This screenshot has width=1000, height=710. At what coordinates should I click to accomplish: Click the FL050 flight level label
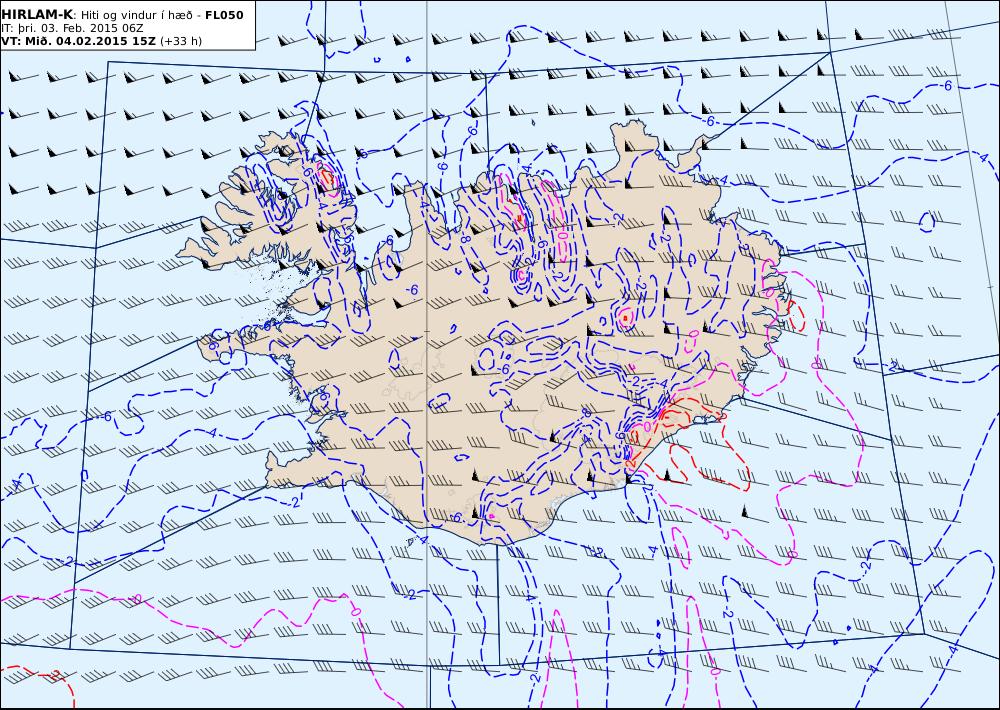point(224,15)
